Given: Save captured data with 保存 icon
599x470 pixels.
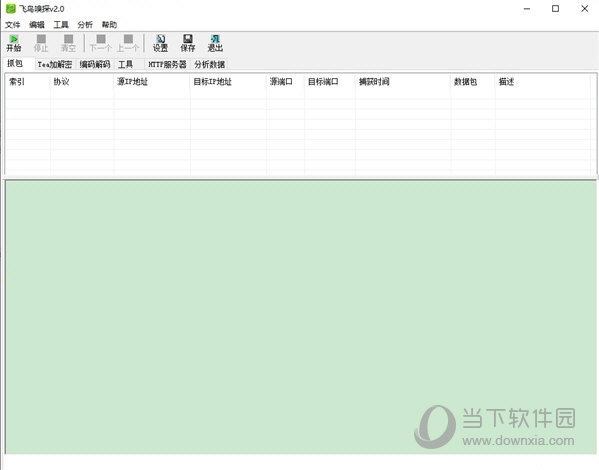Looking at the screenshot, I should click(x=188, y=43).
